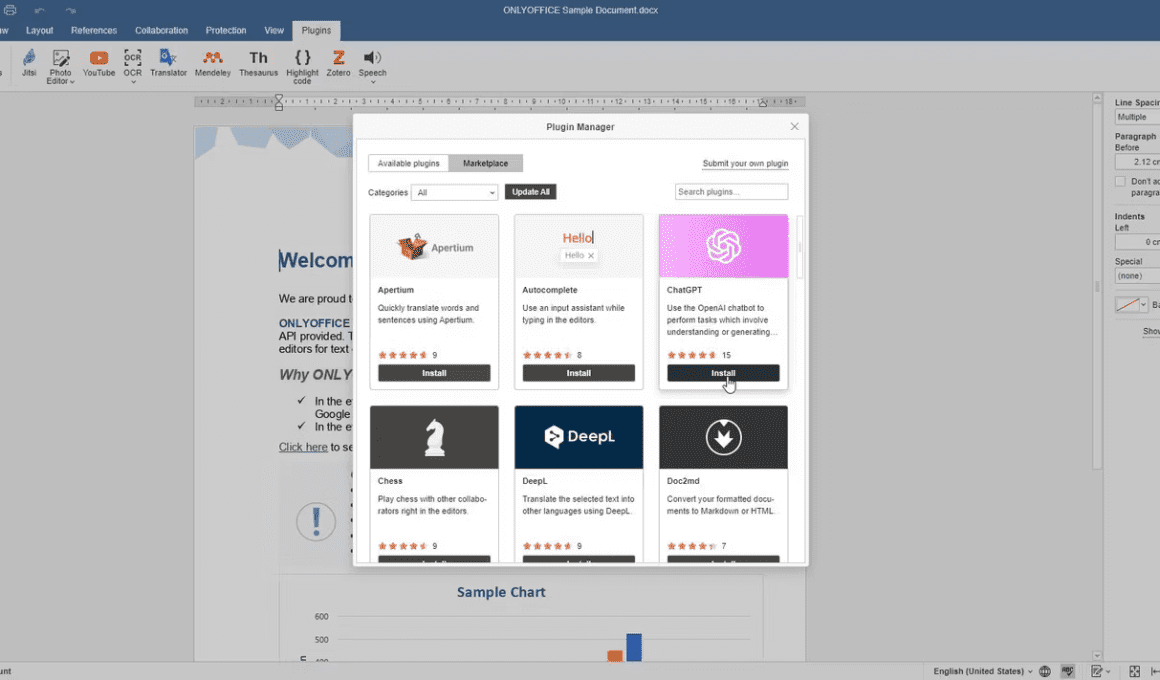Click the ChatGPT plugin name
The image size is (1160, 680).
coord(684,290)
